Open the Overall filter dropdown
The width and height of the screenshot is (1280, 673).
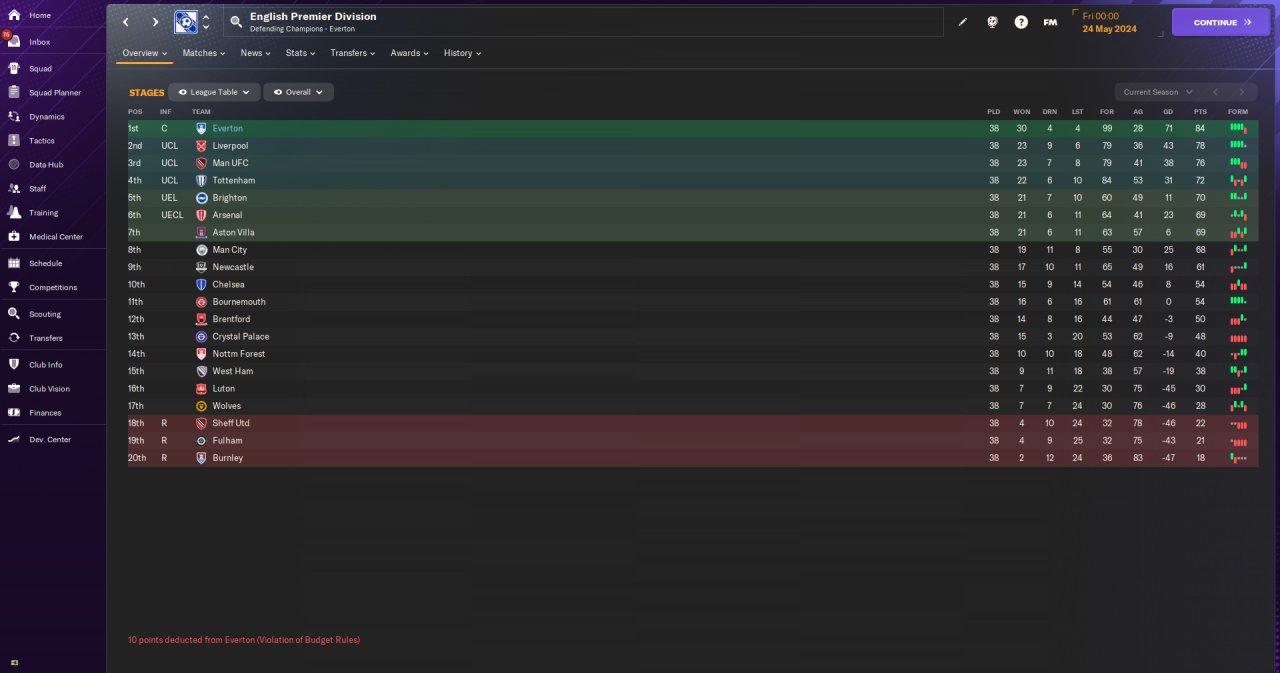pyautogui.click(x=298, y=92)
